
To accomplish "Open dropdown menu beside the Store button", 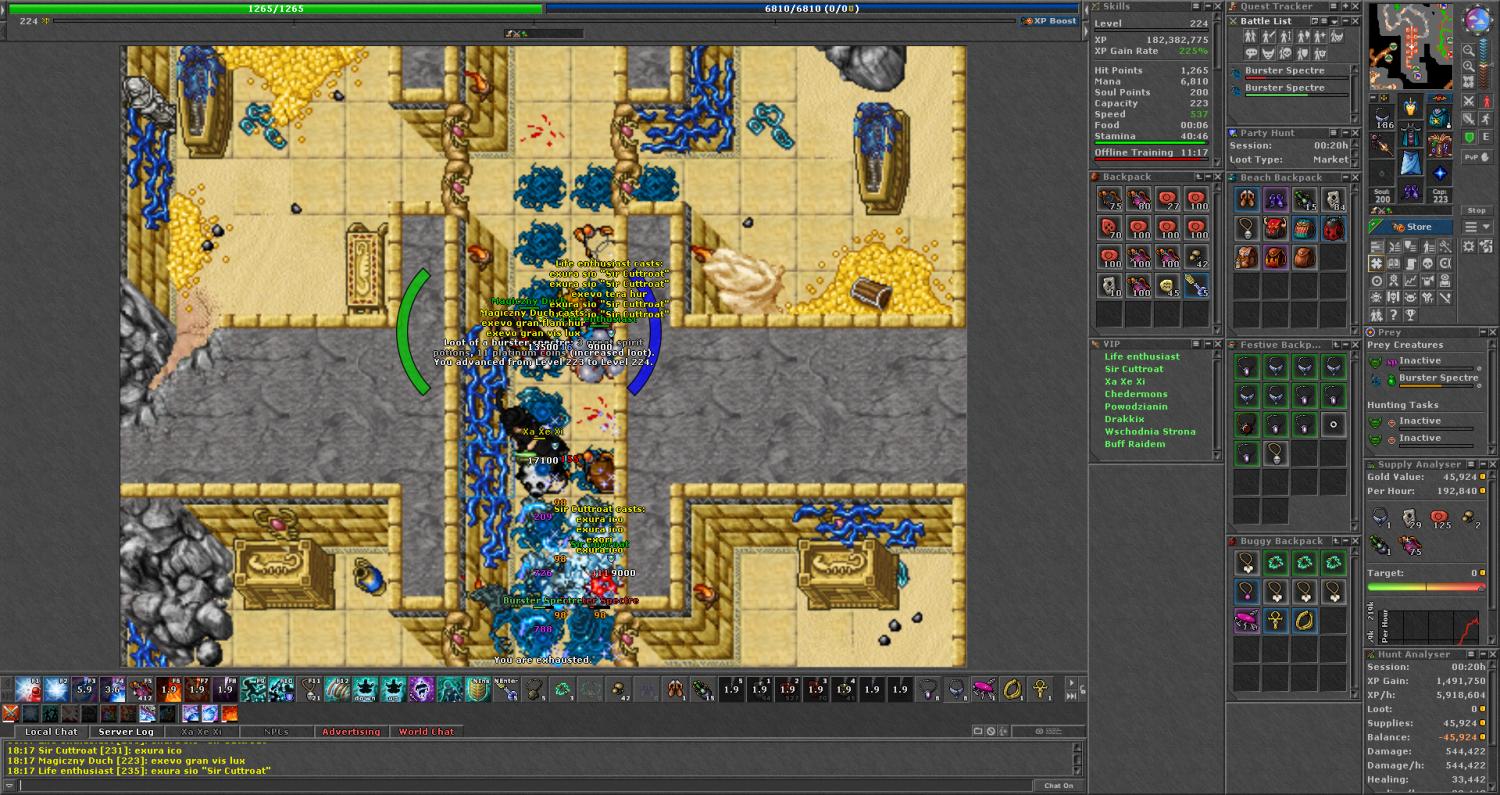I will point(1477,227).
